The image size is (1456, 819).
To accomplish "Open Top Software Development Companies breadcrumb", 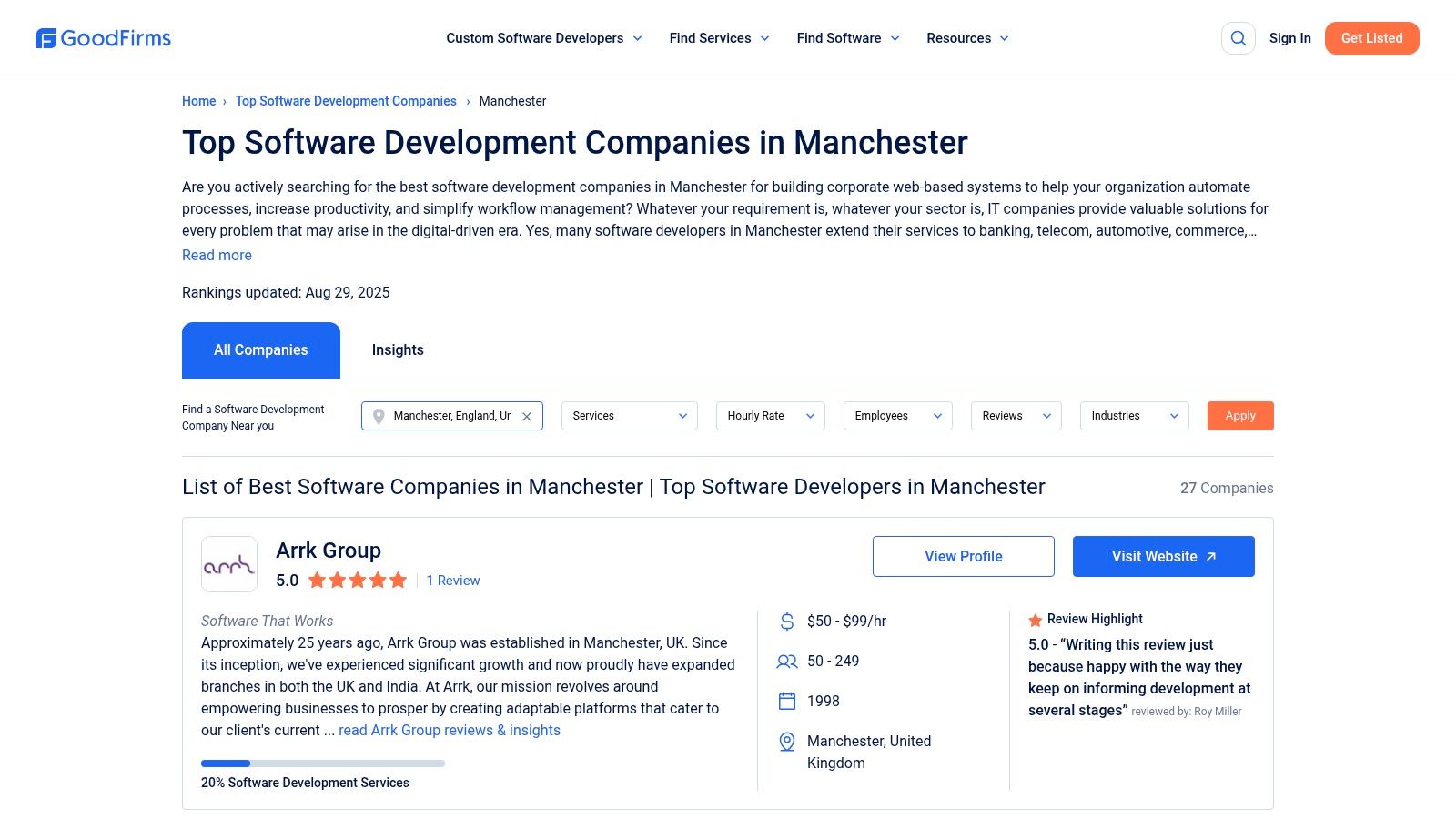I will [346, 101].
